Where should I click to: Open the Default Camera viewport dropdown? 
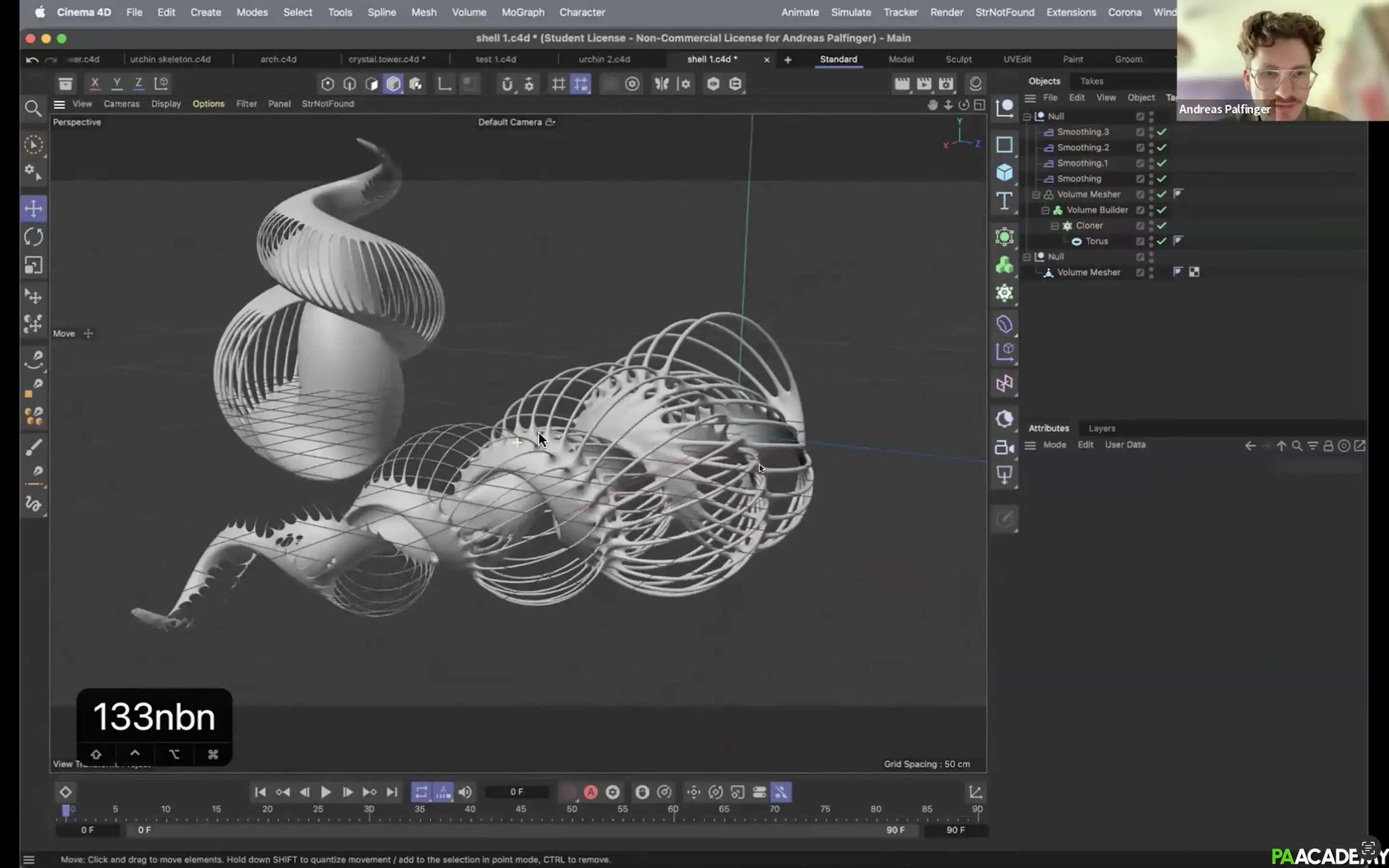point(517,122)
